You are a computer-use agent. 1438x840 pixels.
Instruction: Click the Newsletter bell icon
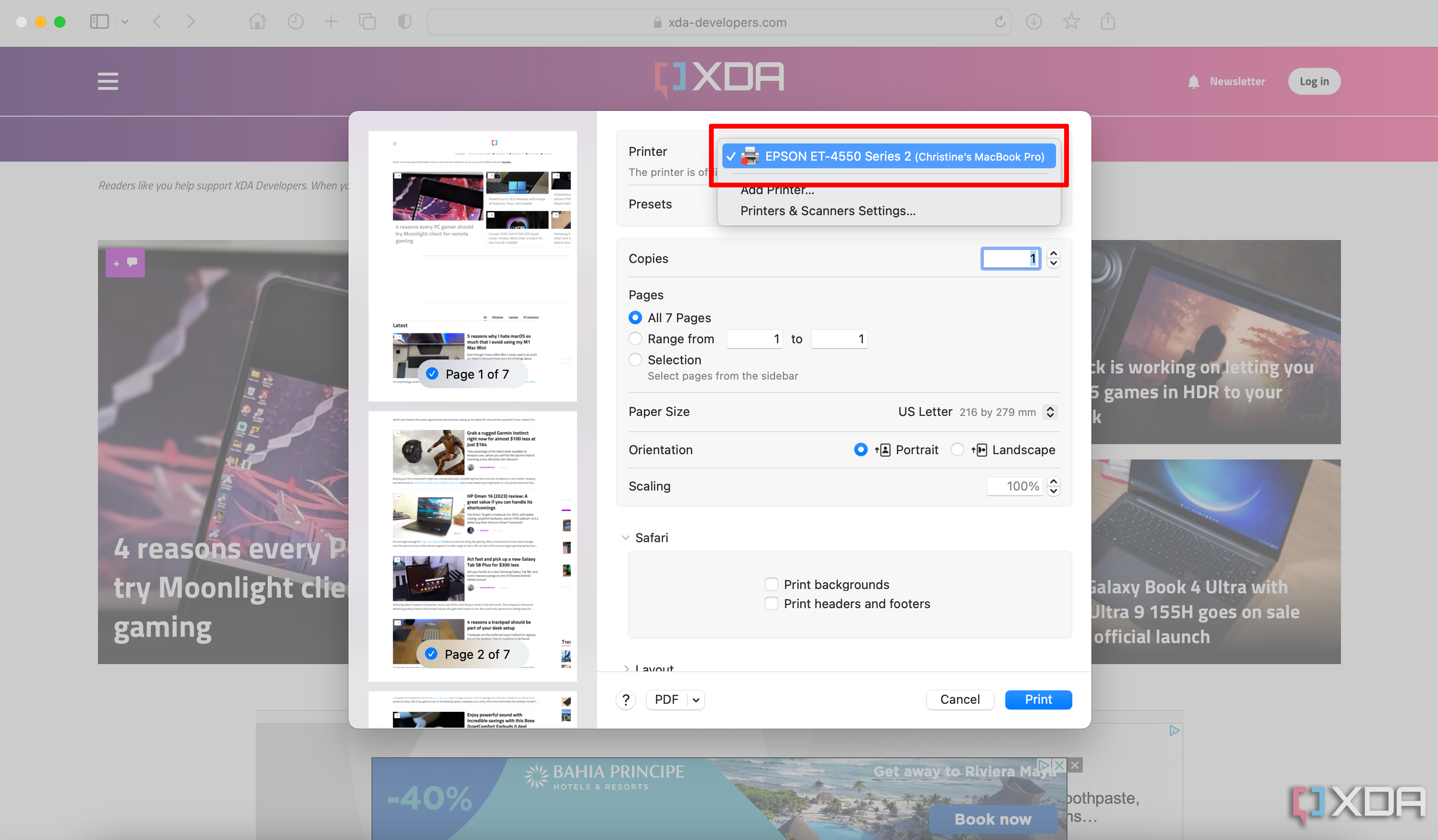(x=1193, y=82)
